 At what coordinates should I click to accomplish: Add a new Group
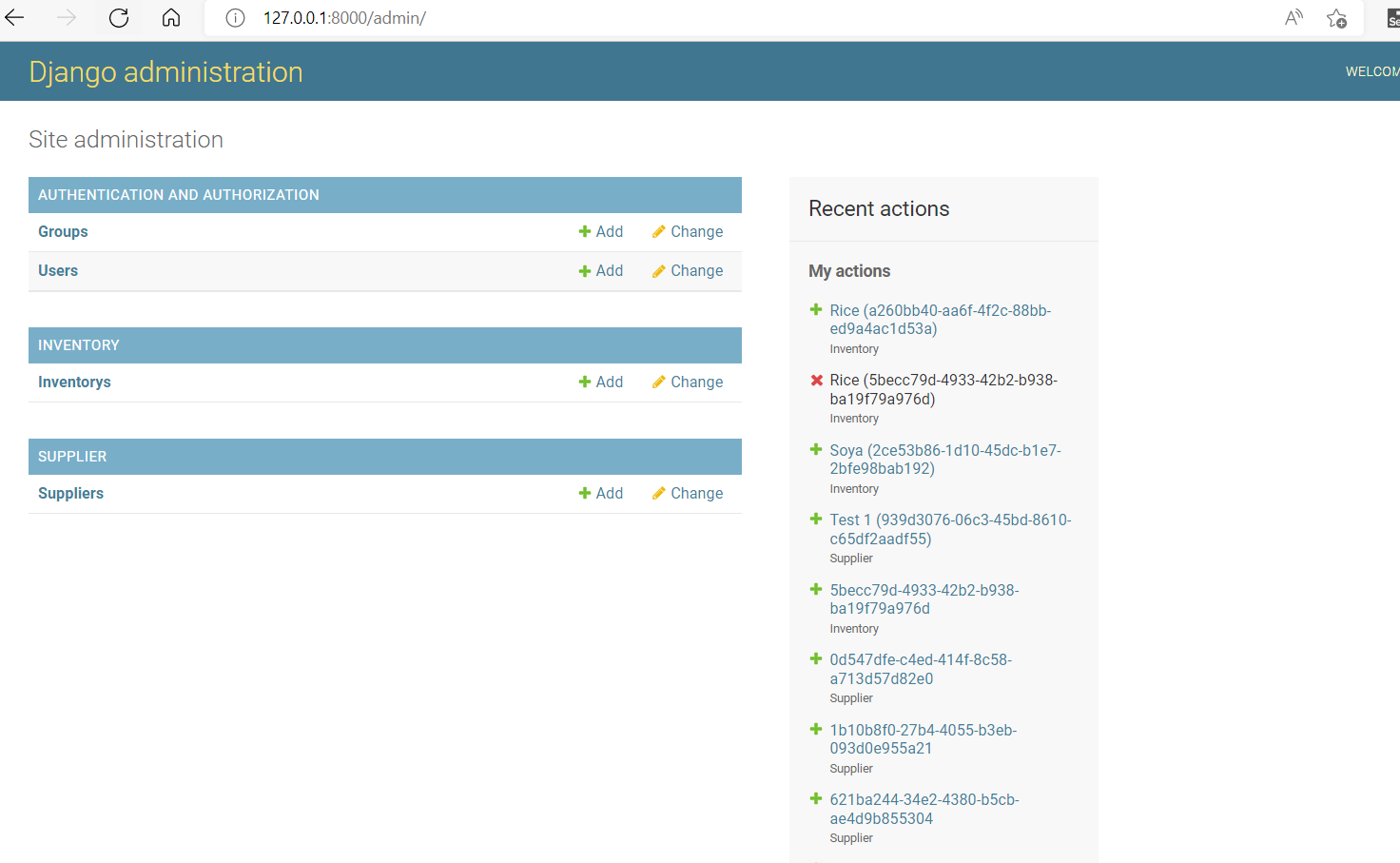pos(601,232)
